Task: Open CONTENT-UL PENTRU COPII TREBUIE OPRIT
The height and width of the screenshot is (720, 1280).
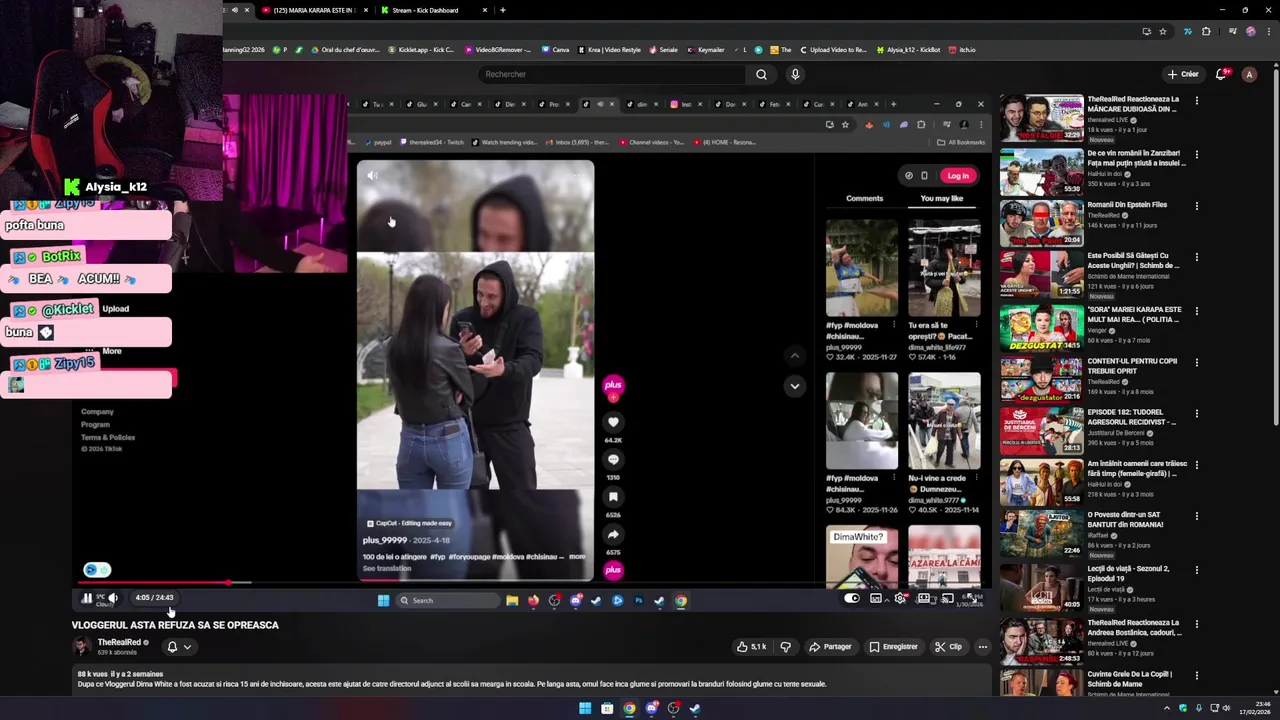Action: (1041, 380)
